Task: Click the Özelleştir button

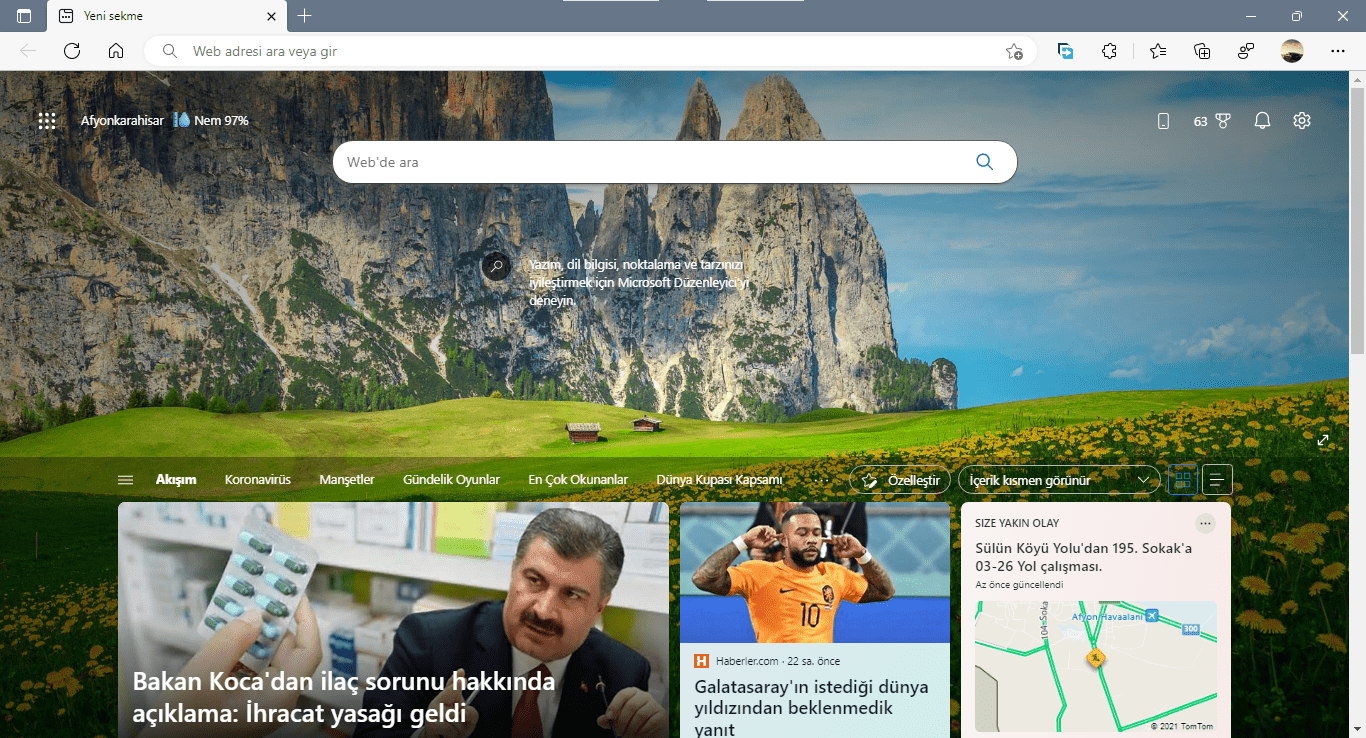Action: click(x=900, y=480)
